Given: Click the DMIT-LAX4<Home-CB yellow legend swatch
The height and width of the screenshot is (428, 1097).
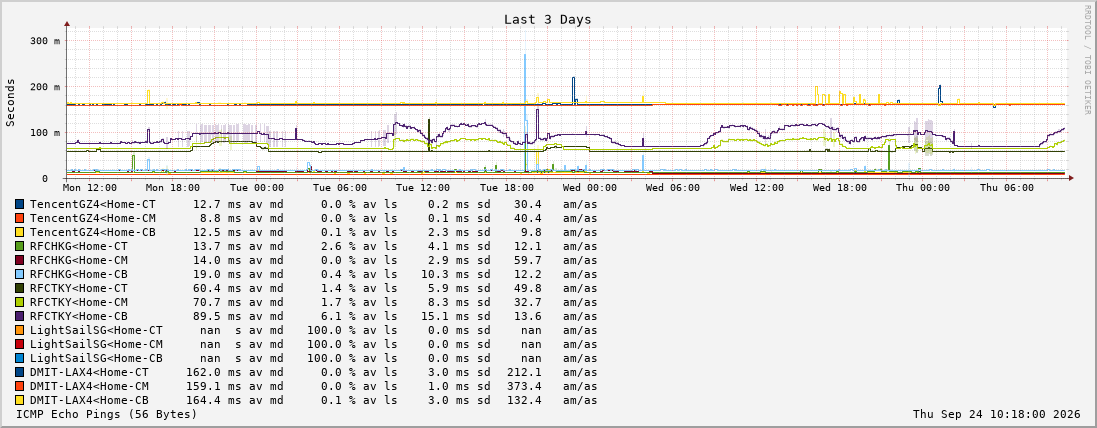Looking at the screenshot, I should point(20,400).
